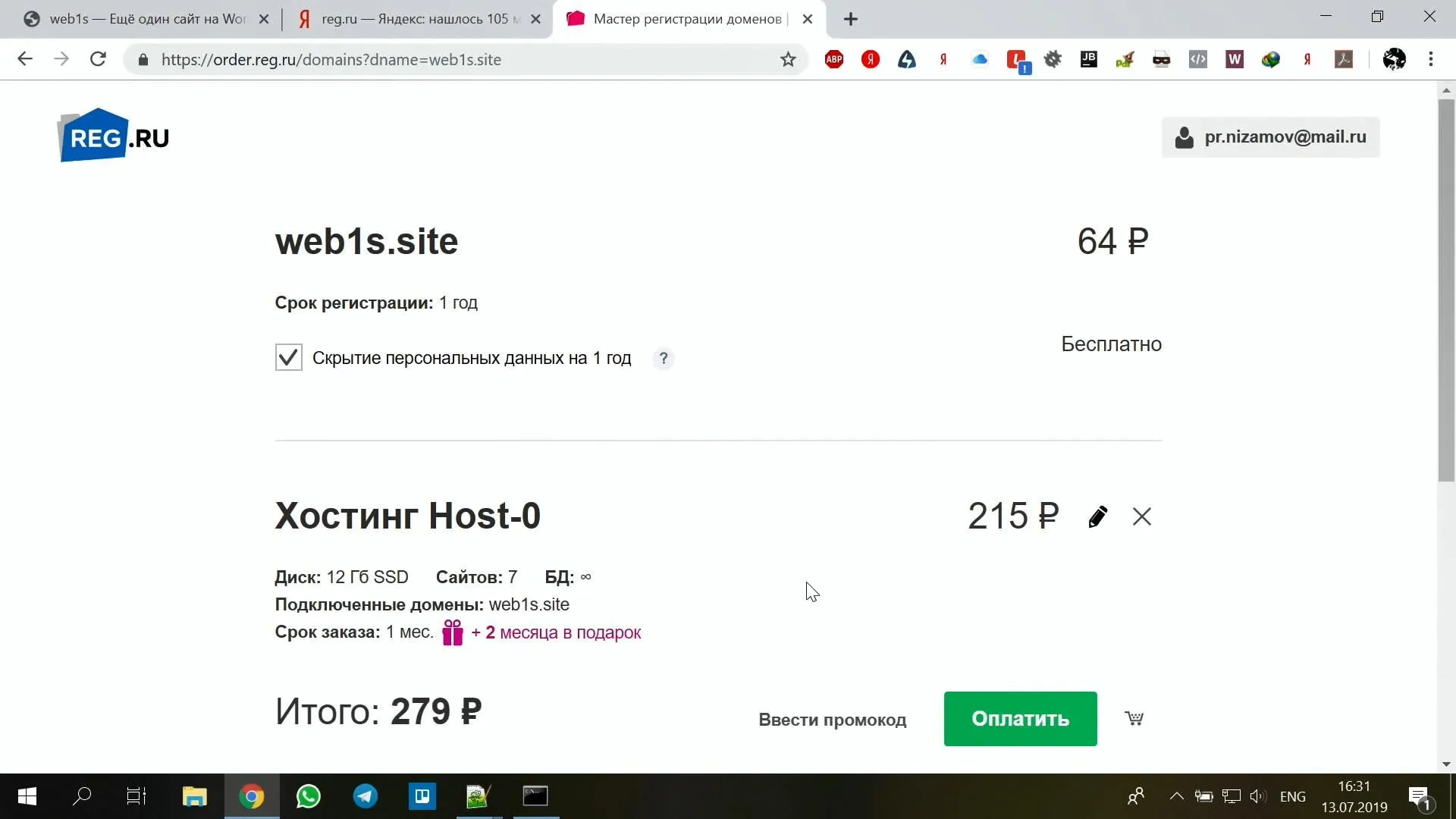Viewport: 1456px width, 819px height.
Task: Click the Хостинг Host-0 heading
Action: coord(408,516)
